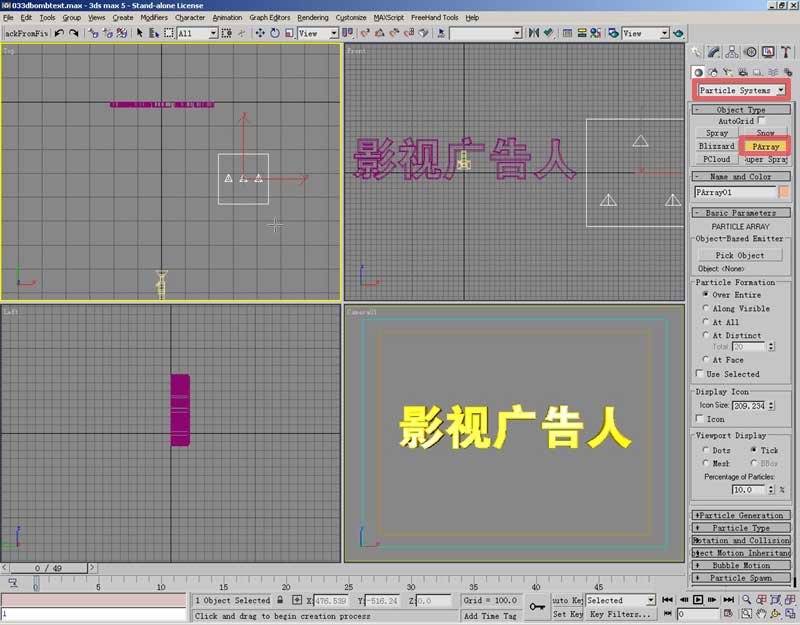This screenshot has width=800, height=625.
Task: Click the PArray01 object color swatch
Action: (785, 191)
